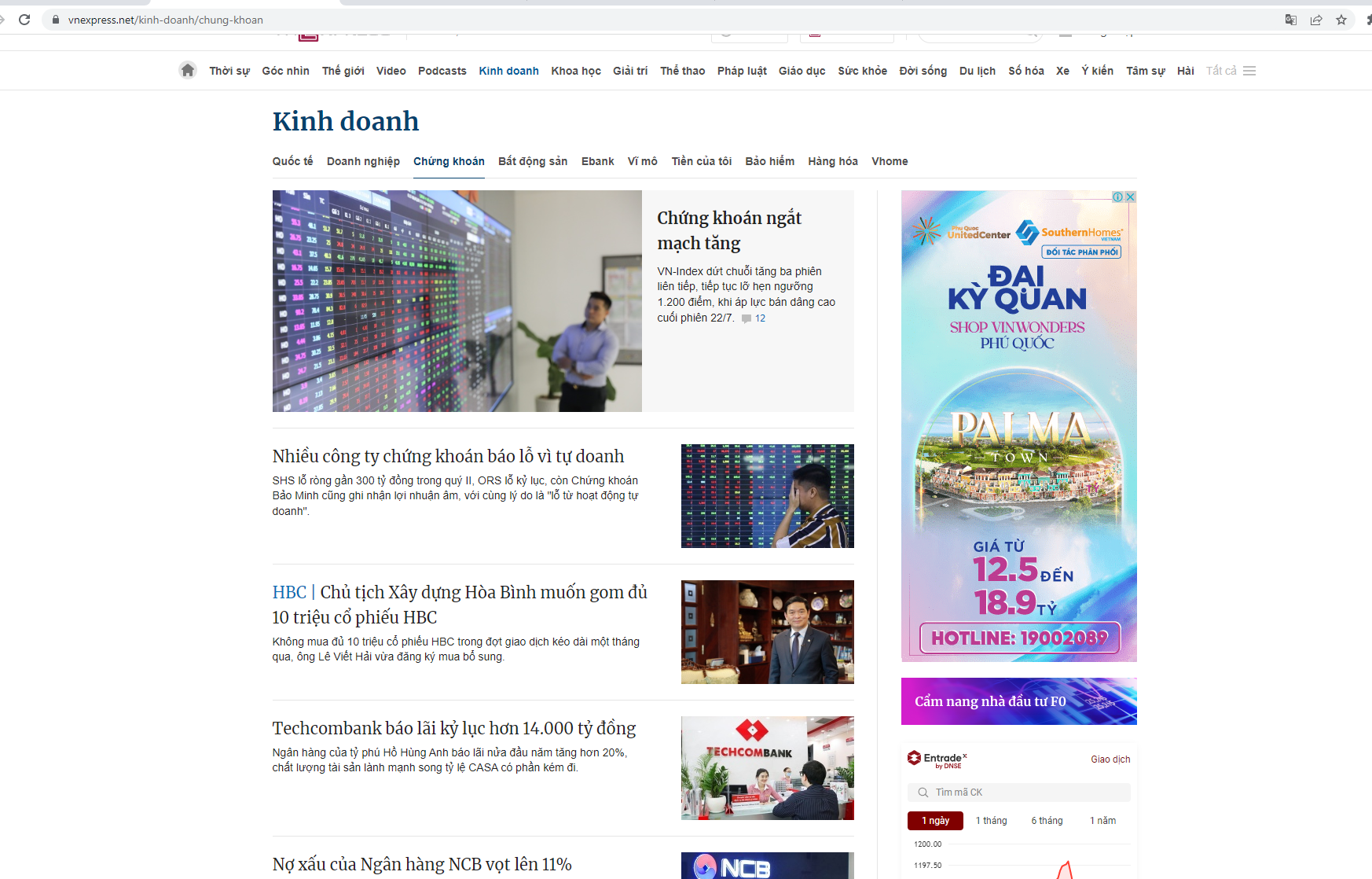Open the 'Tâm sự' section

(1146, 71)
